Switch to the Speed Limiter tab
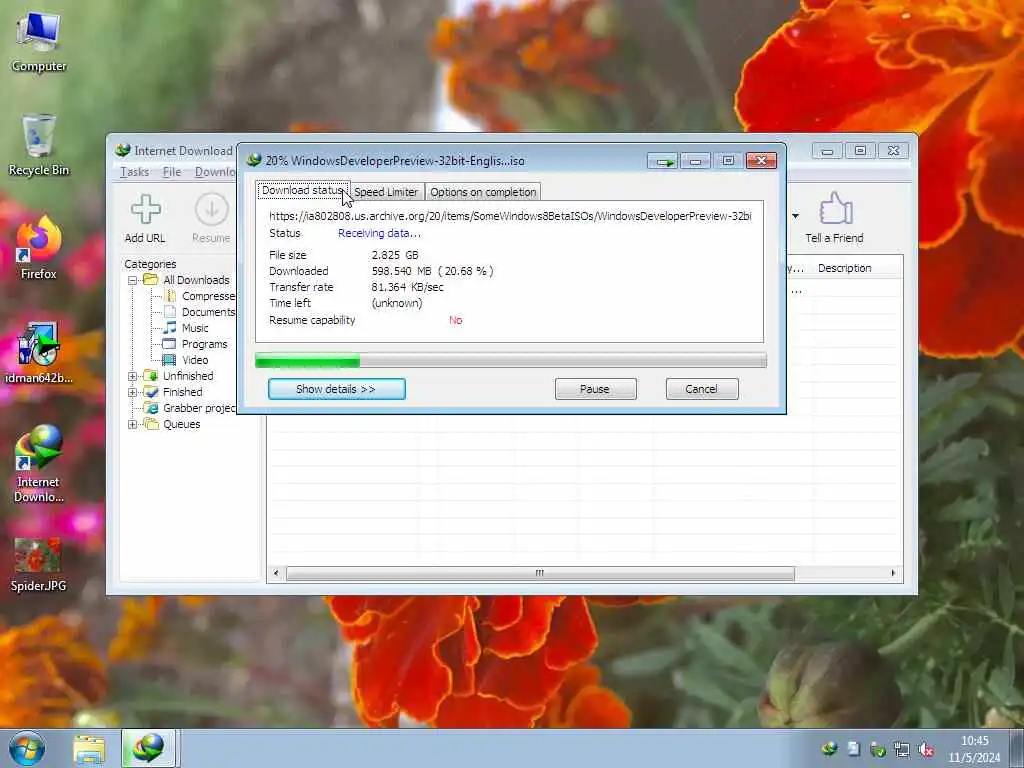This screenshot has width=1024, height=768. pyautogui.click(x=387, y=192)
